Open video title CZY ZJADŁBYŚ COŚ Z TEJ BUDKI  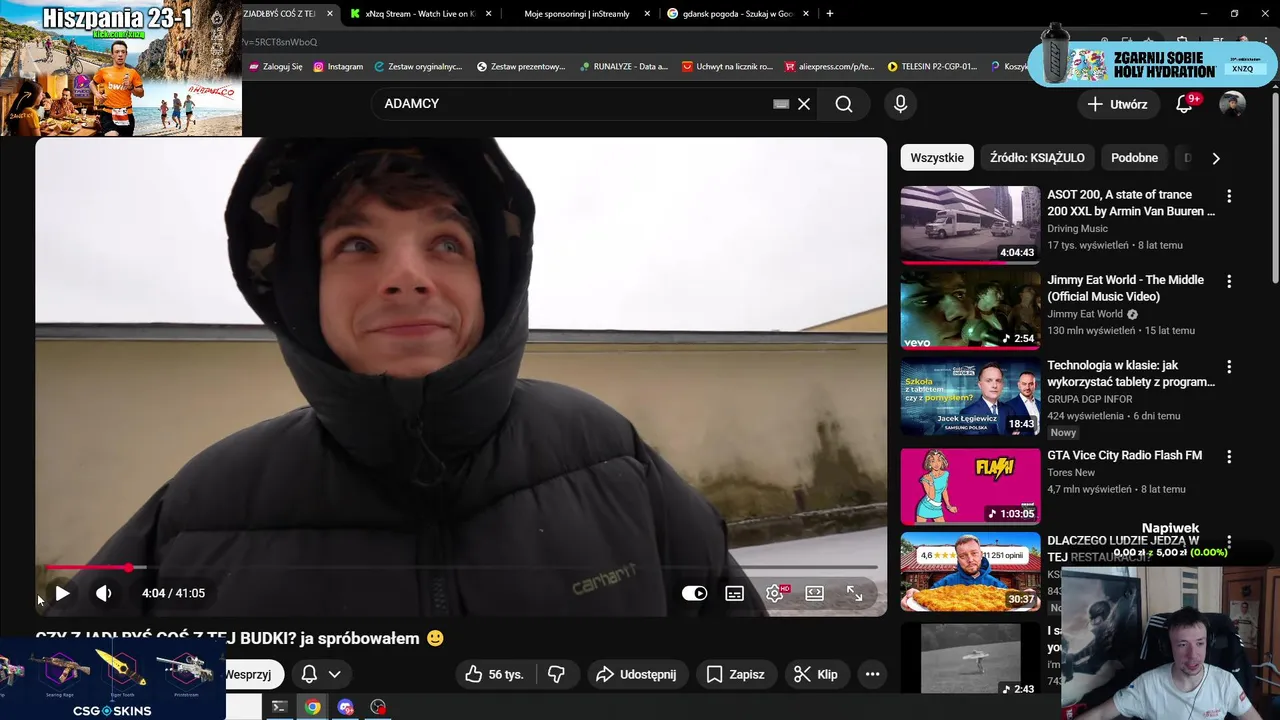(x=240, y=638)
